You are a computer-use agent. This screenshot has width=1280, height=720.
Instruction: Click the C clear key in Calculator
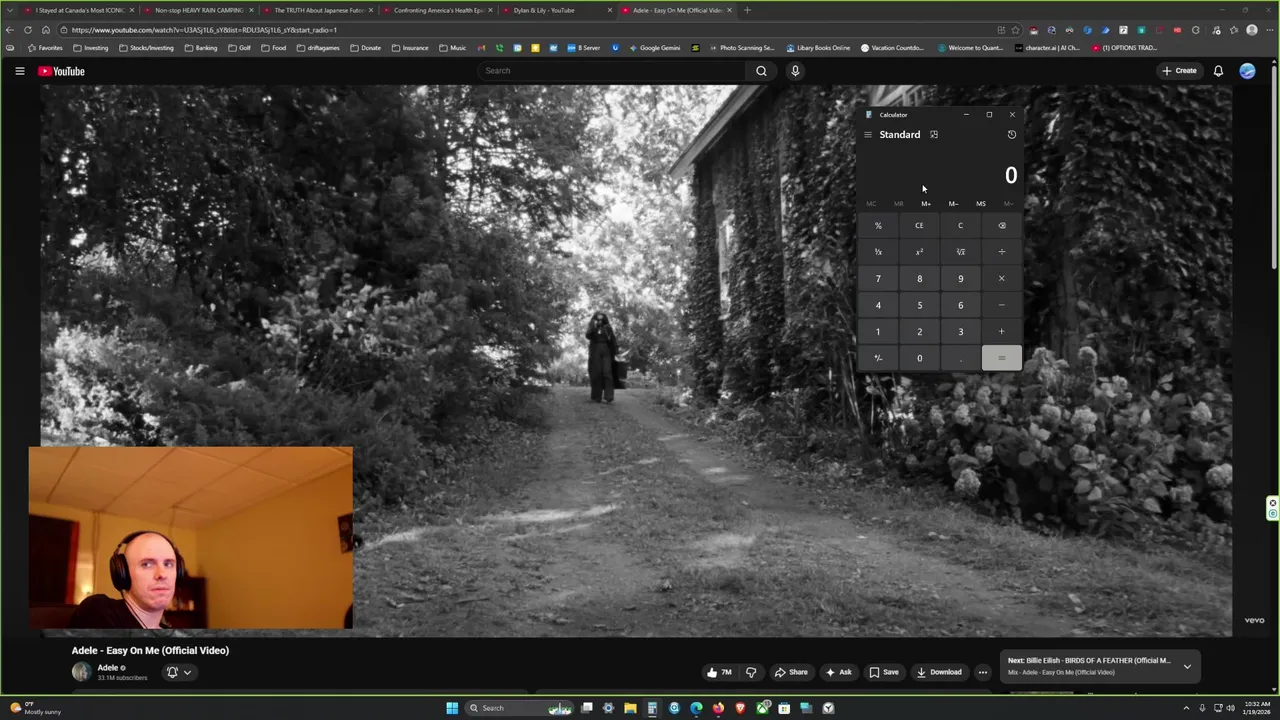pyautogui.click(x=960, y=225)
